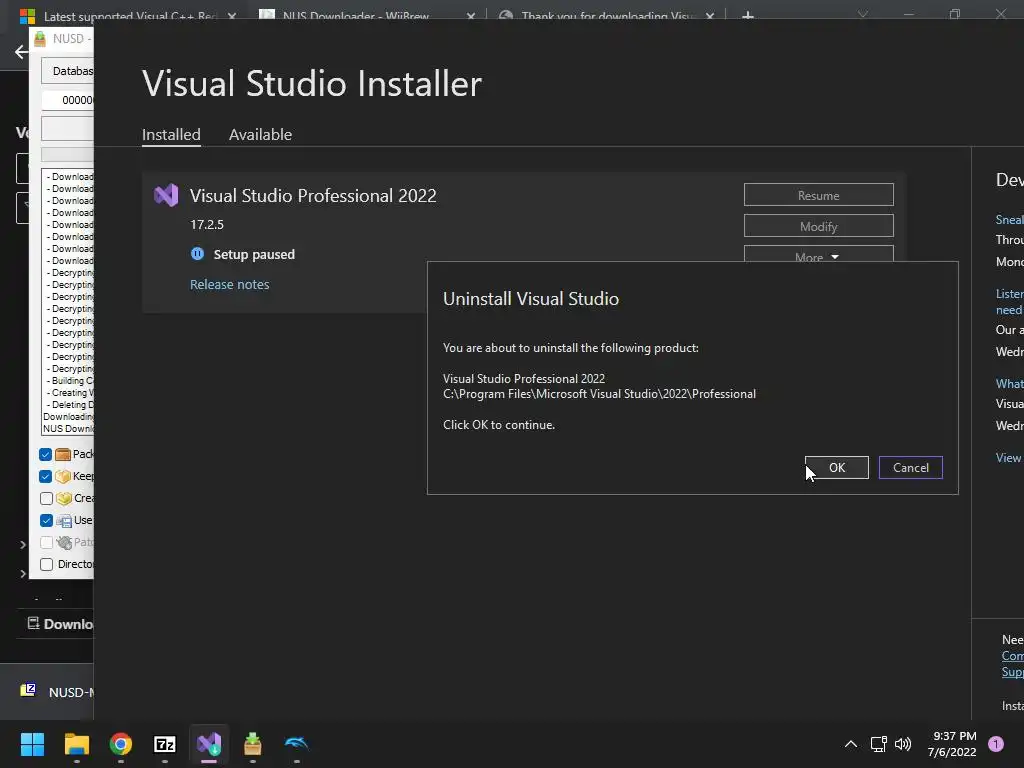
Task: Click the NUSD file icon in downloads bar
Action: pos(28,690)
